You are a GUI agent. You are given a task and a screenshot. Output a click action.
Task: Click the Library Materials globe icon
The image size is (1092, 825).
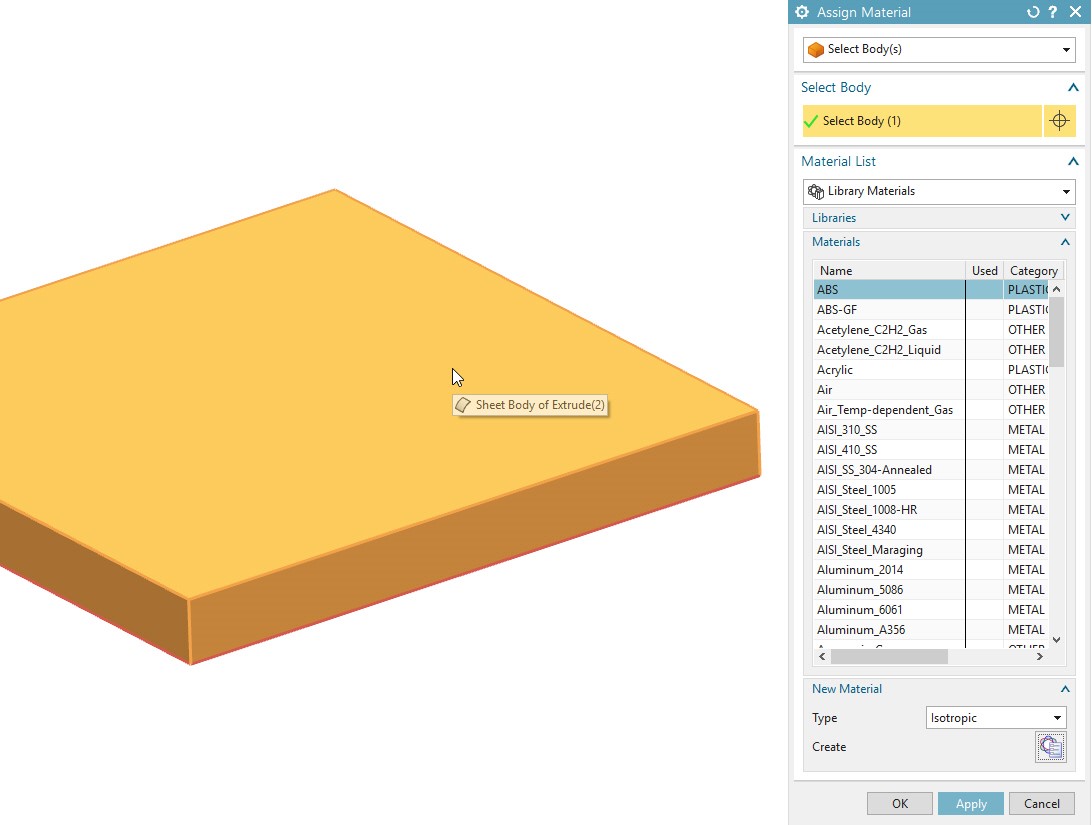[815, 191]
